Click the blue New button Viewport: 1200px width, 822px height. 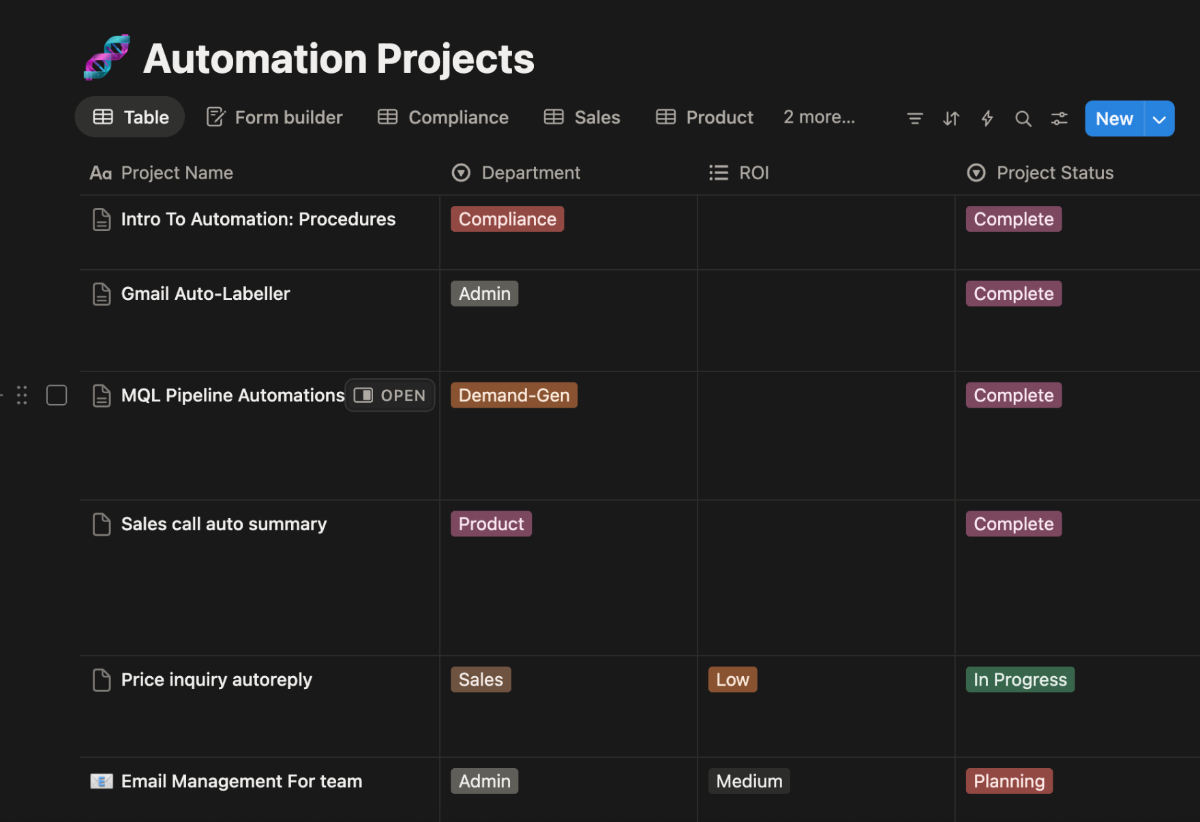point(1114,118)
